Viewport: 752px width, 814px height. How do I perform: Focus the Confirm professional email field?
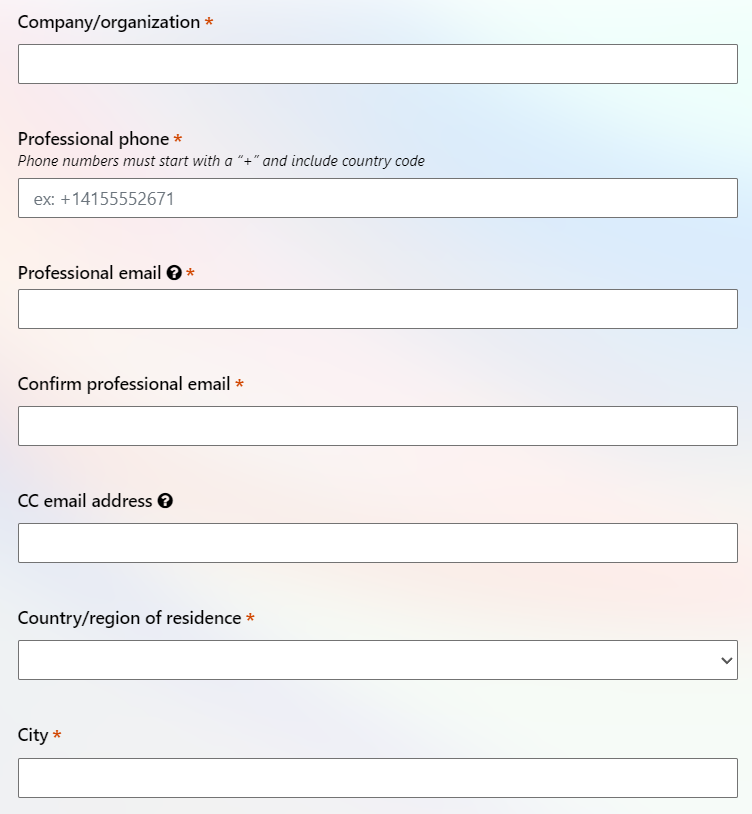click(378, 426)
